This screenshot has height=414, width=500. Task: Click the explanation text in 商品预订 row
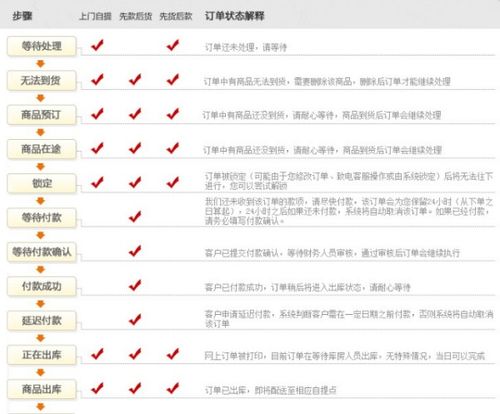pos(322,115)
